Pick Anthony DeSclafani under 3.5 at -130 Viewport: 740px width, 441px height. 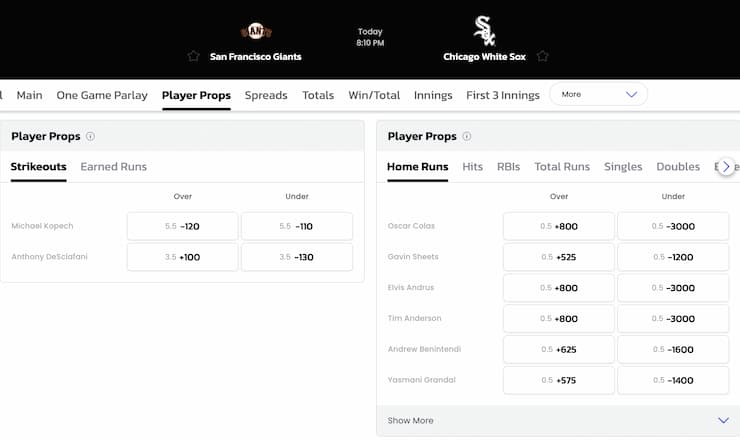coord(297,257)
